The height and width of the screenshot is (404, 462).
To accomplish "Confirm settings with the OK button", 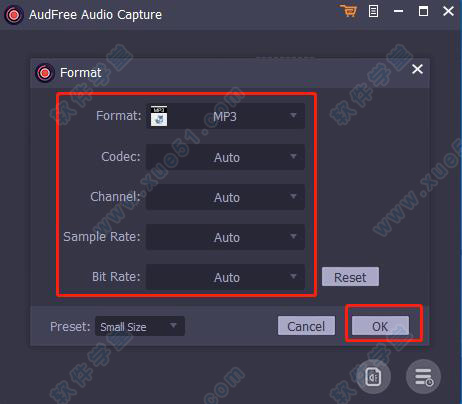I will click(x=380, y=326).
